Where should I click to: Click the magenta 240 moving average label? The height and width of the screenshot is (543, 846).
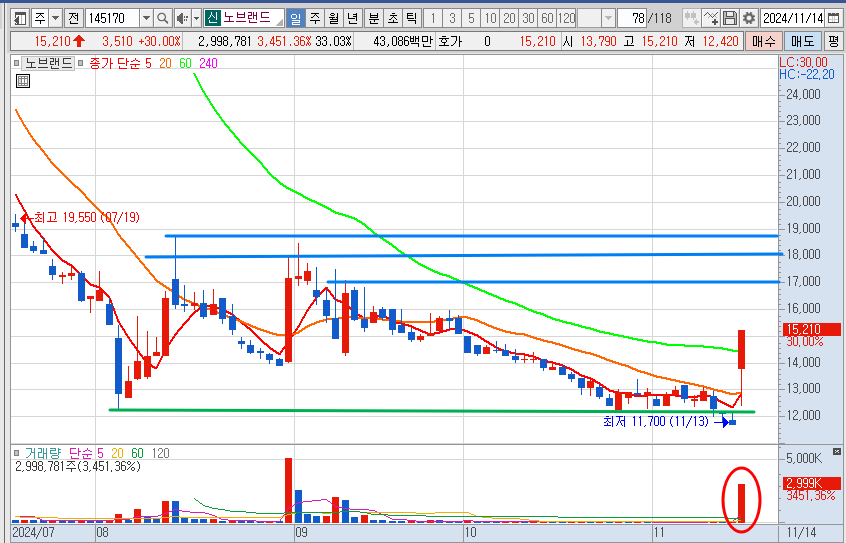208,64
